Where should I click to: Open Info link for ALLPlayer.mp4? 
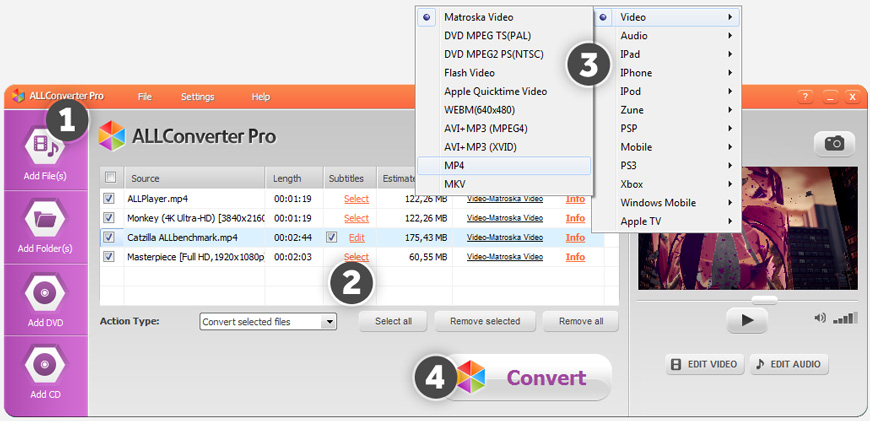(x=575, y=199)
